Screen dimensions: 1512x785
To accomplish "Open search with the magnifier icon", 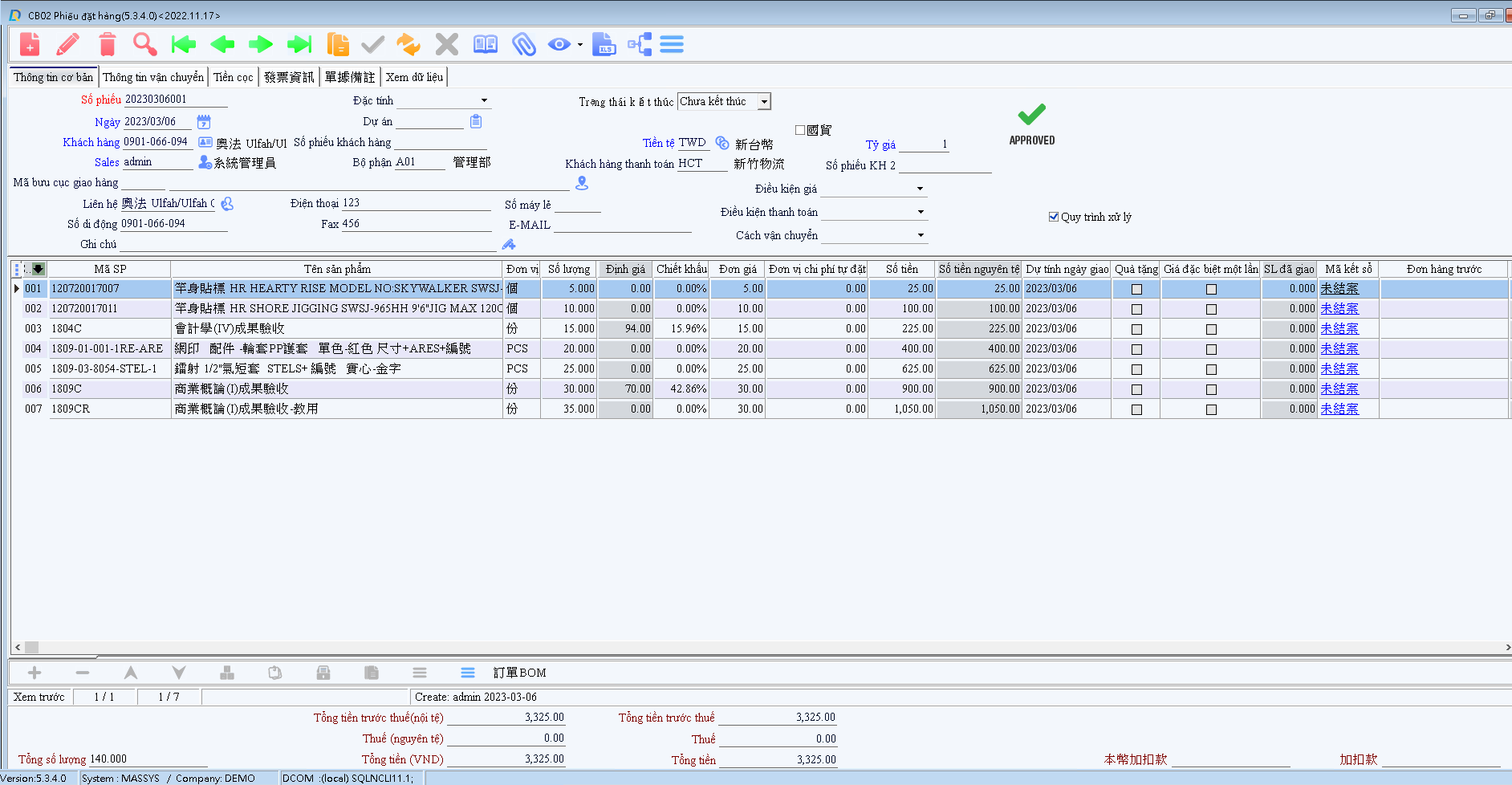I will tap(145, 44).
